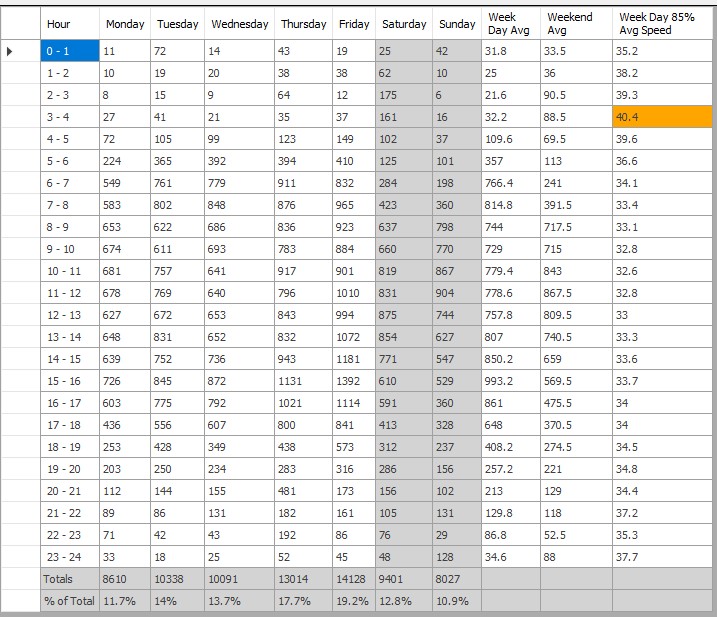Image resolution: width=717 pixels, height=617 pixels.
Task: Click the Monday column header
Action: (124, 24)
